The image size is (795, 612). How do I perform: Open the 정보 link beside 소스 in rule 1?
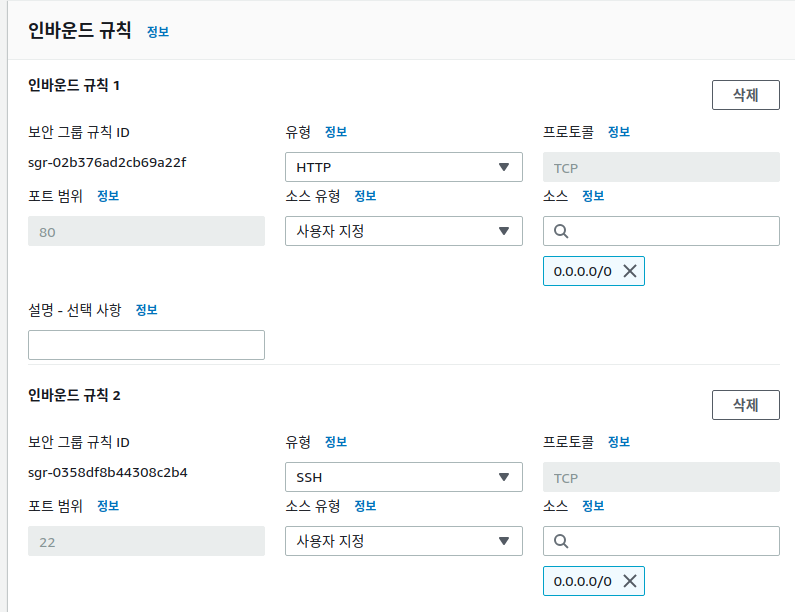pyautogui.click(x=593, y=196)
